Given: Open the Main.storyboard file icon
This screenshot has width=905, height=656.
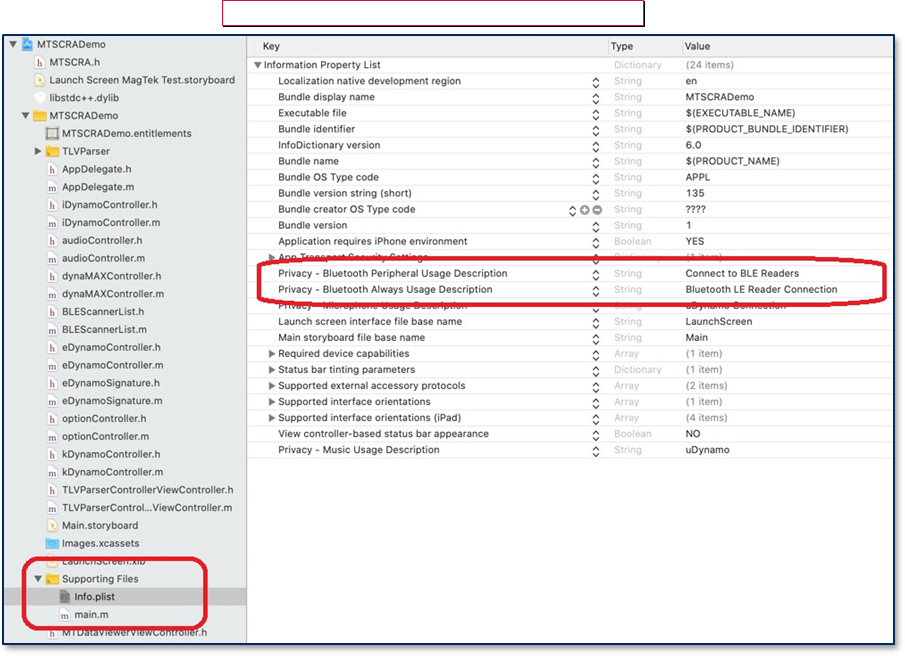Looking at the screenshot, I should [52, 526].
